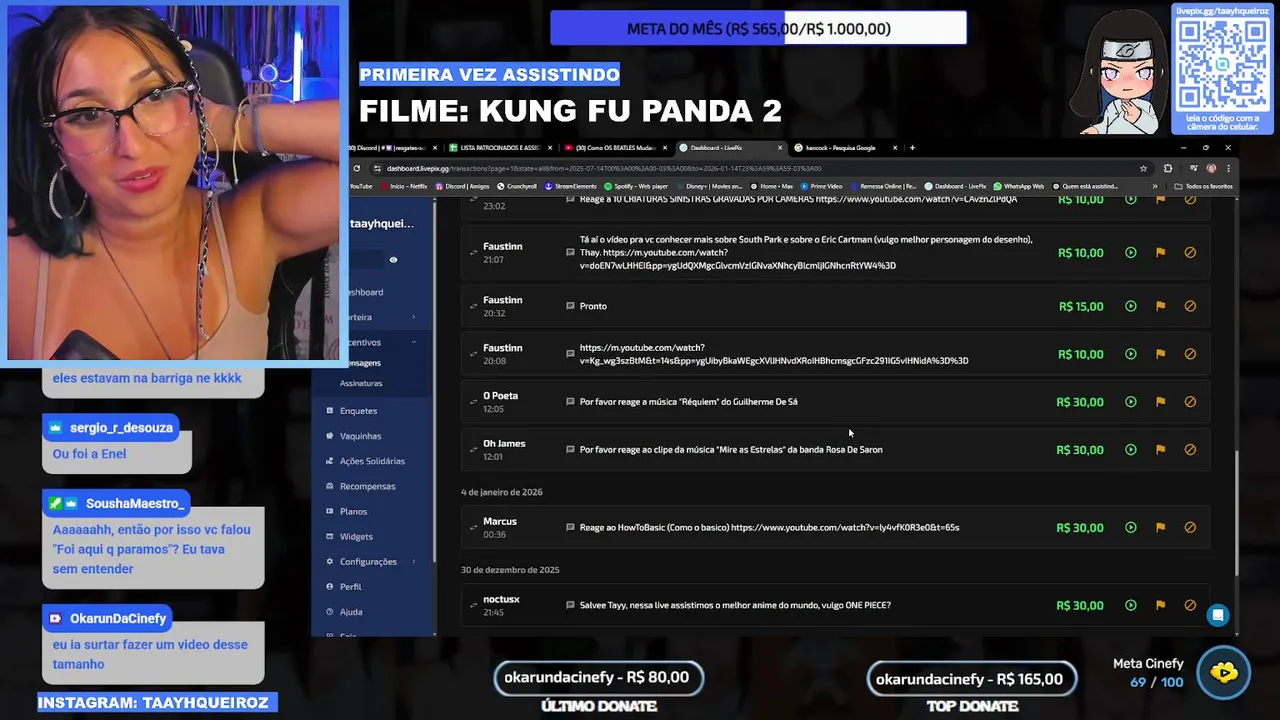The width and height of the screenshot is (1280, 720).
Task: Block Oh James's donation
Action: [x=1190, y=450]
